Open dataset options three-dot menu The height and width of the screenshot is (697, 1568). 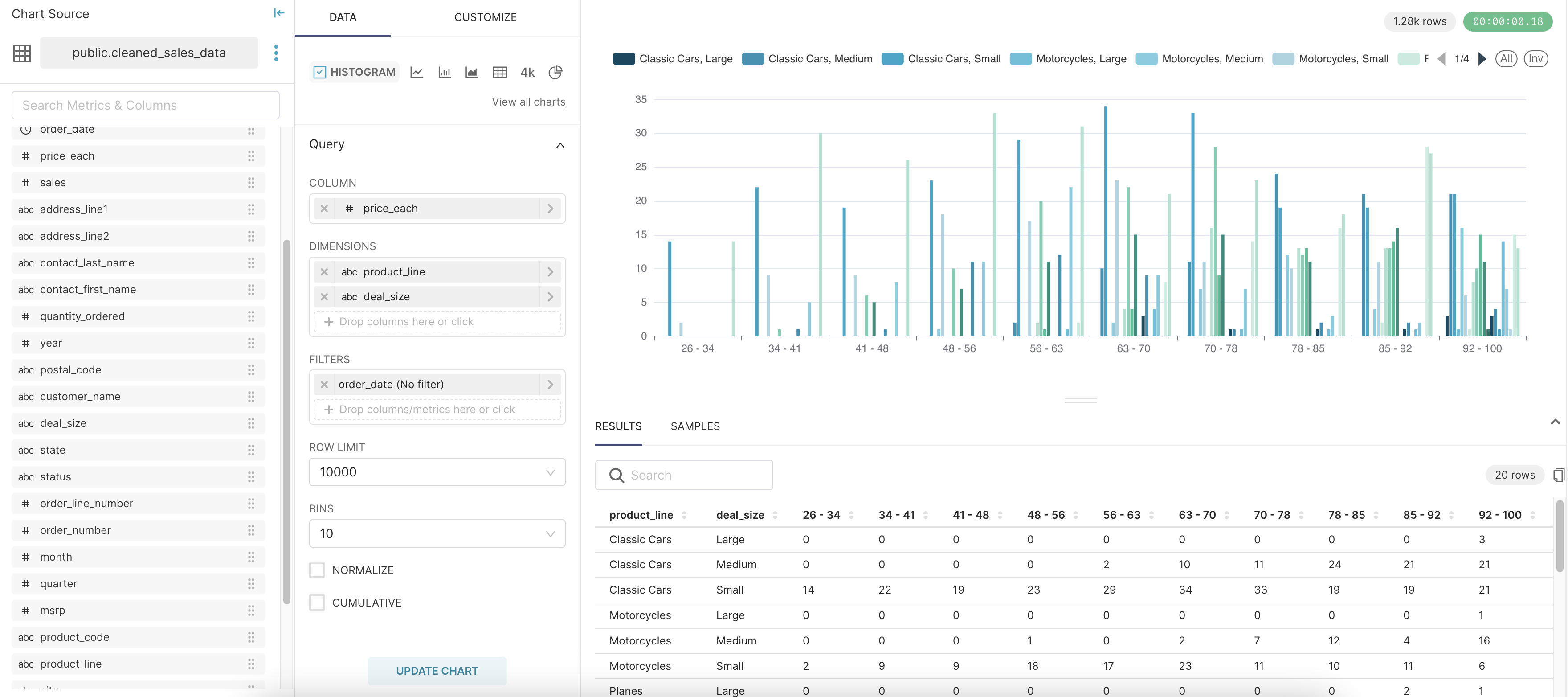[276, 53]
